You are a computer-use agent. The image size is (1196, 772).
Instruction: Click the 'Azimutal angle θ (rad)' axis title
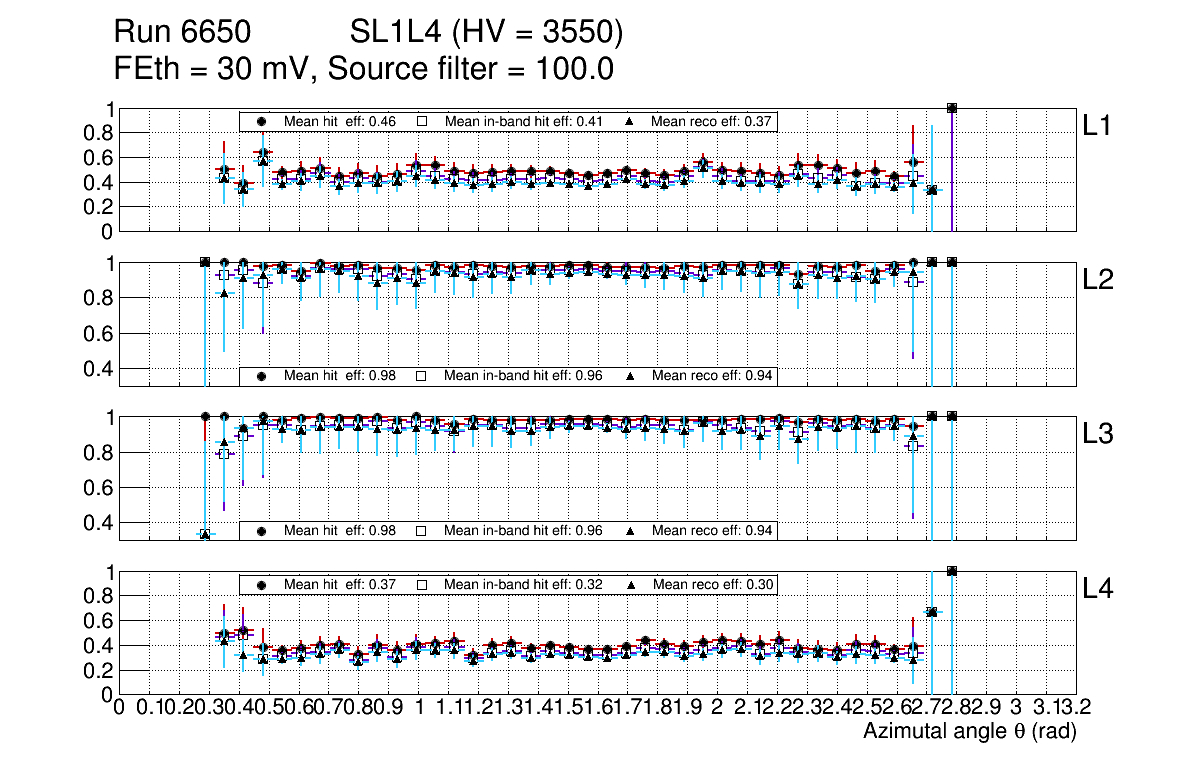click(x=969, y=732)
